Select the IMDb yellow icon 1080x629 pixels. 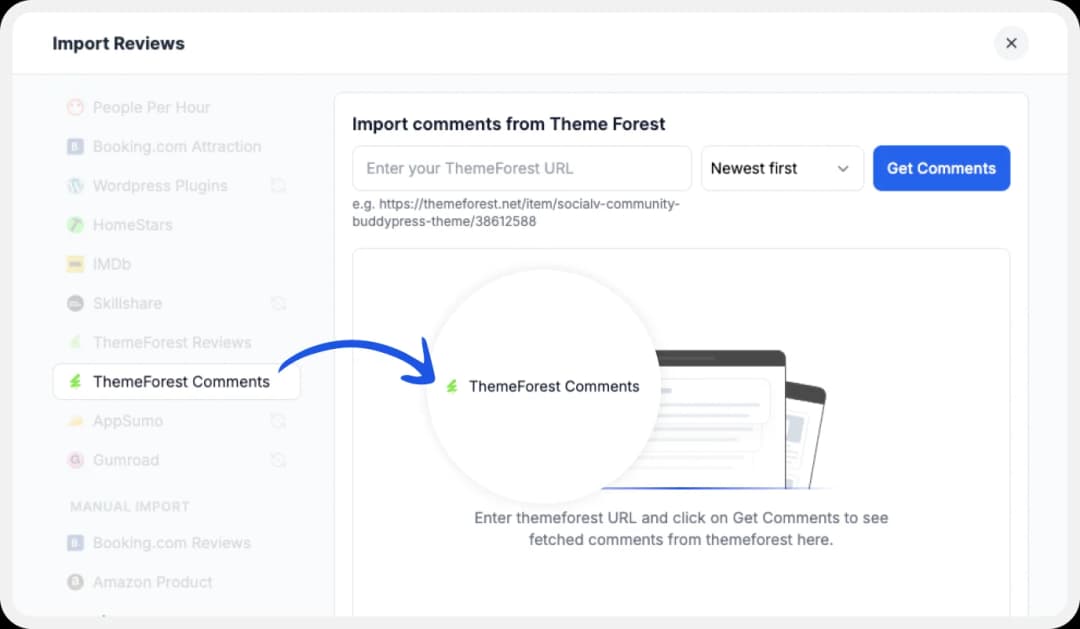pos(76,264)
